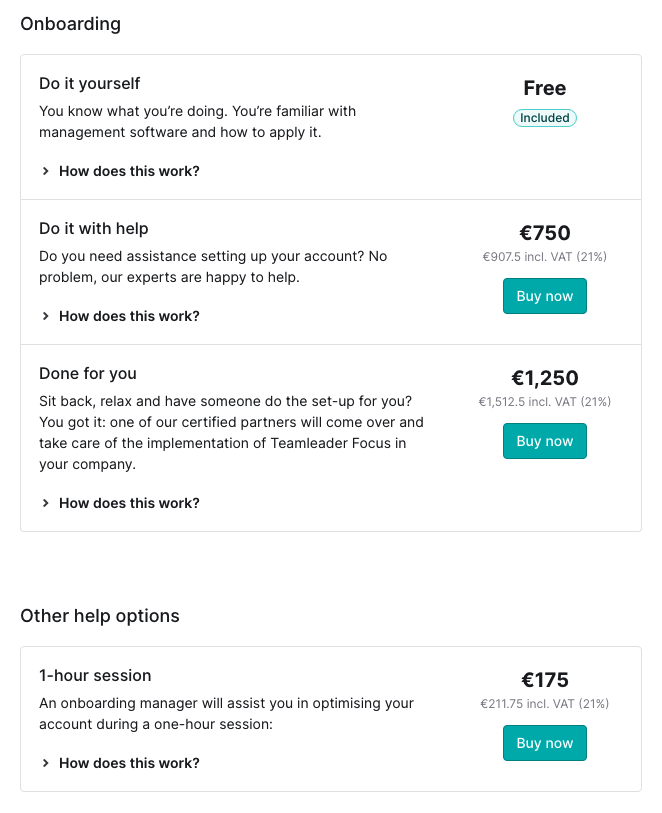662x813 pixels.
Task: Expand 'How does this work?' for the 1-hour session
Action: click(x=129, y=763)
